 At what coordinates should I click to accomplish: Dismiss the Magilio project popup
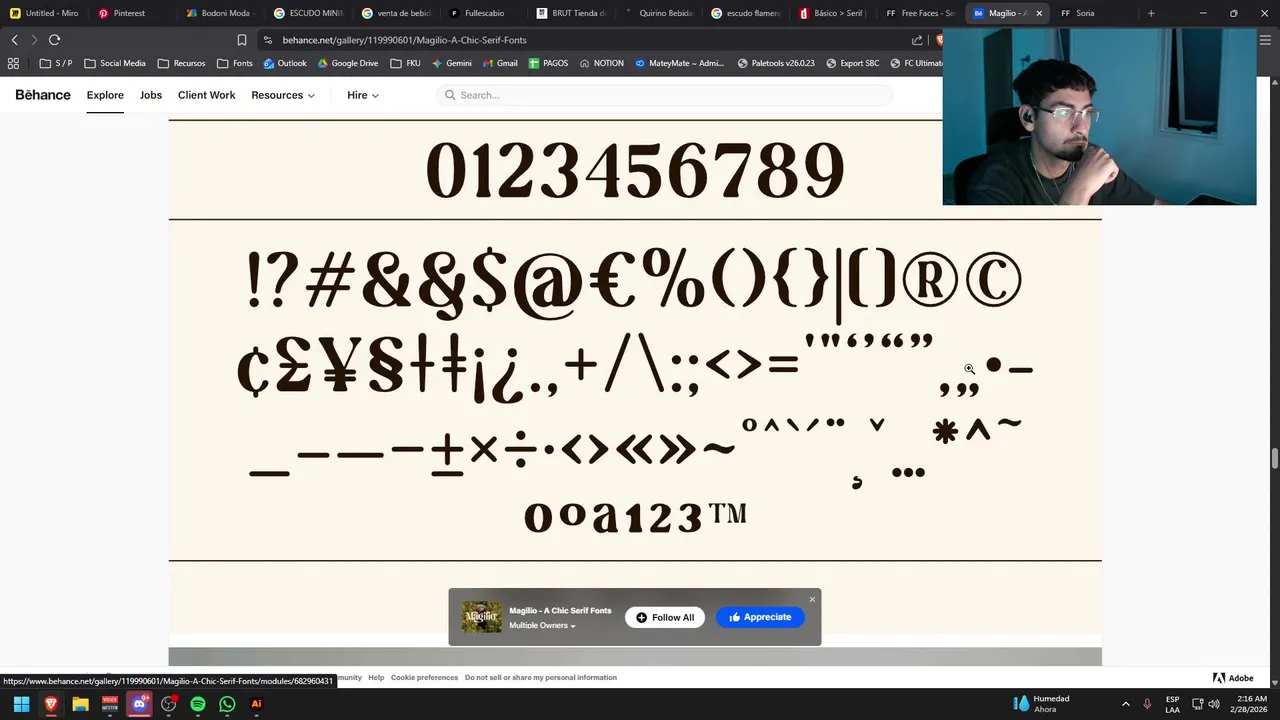click(x=812, y=599)
